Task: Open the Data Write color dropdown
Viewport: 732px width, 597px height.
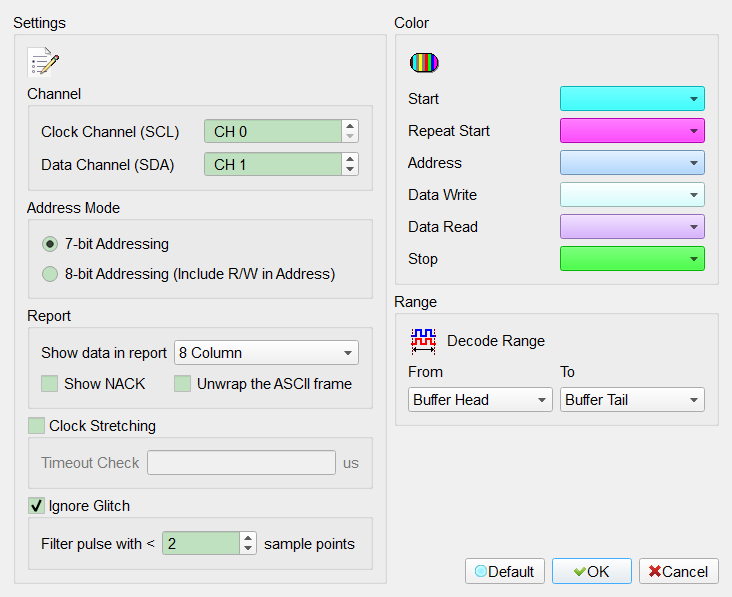Action: [632, 195]
